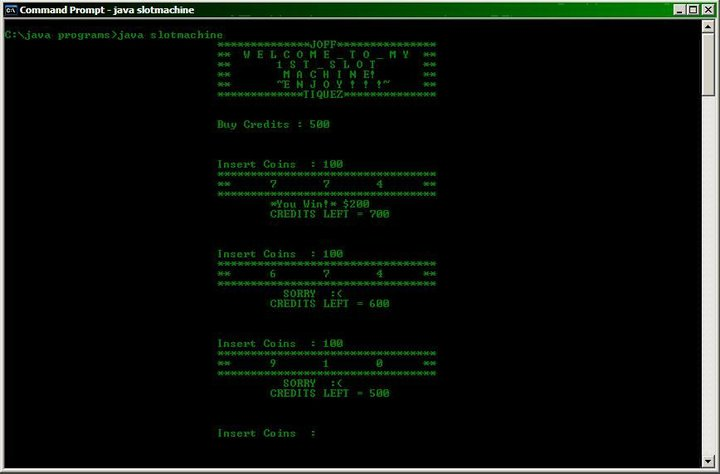Viewport: 720px width, 474px height.
Task: Click the title bar text 'java slotmachine'
Action: coord(154,10)
